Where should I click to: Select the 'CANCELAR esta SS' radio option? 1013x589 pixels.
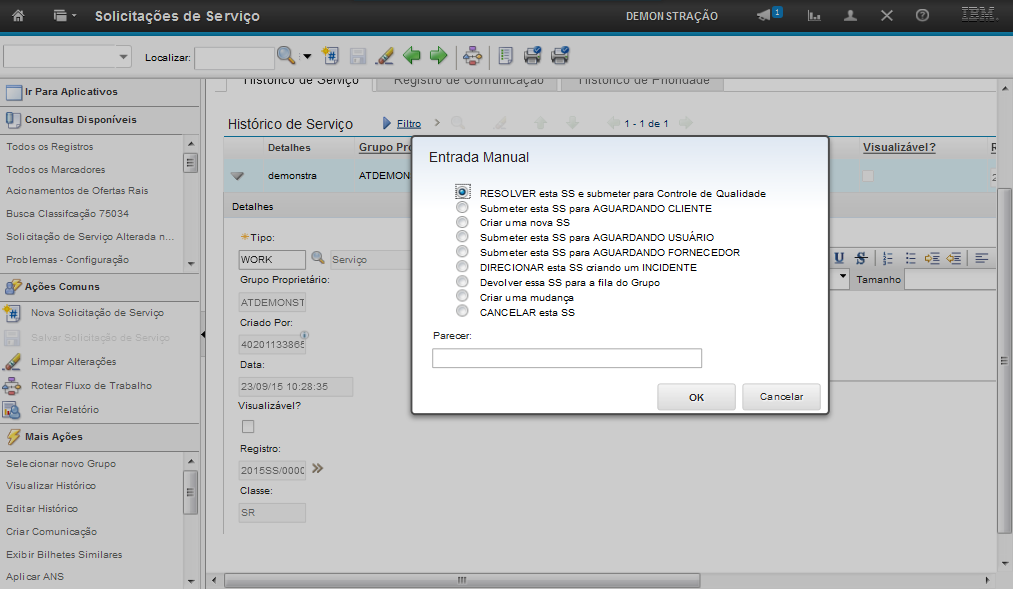[462, 312]
